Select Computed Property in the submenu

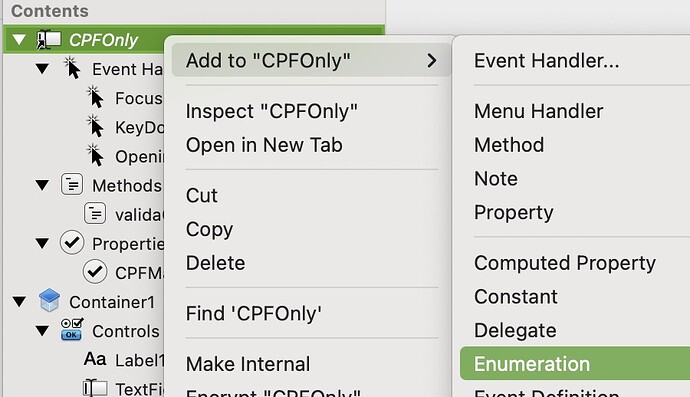[x=565, y=263]
